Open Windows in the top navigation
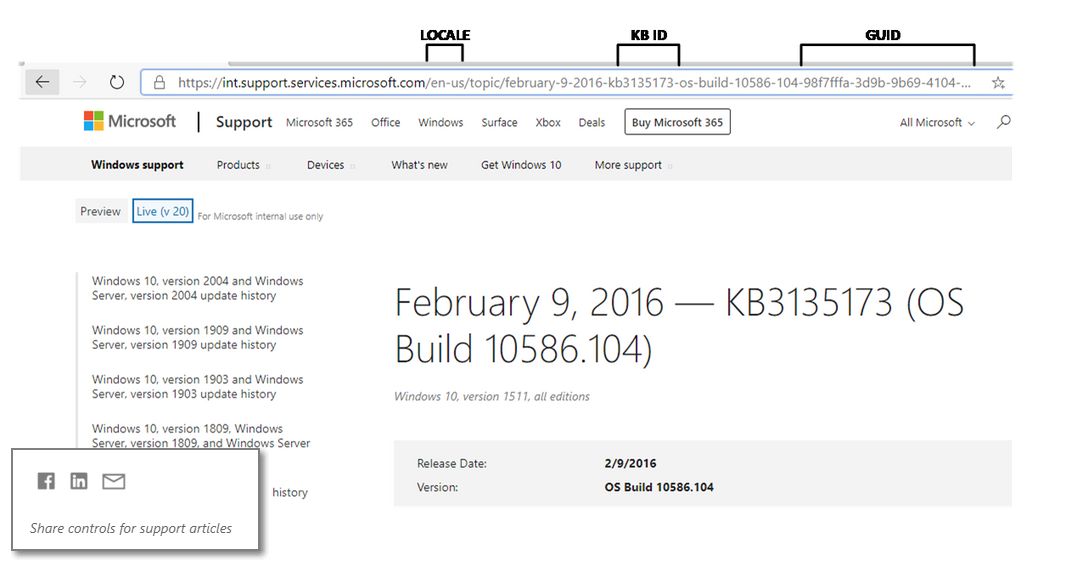The height and width of the screenshot is (569, 1068). (441, 123)
